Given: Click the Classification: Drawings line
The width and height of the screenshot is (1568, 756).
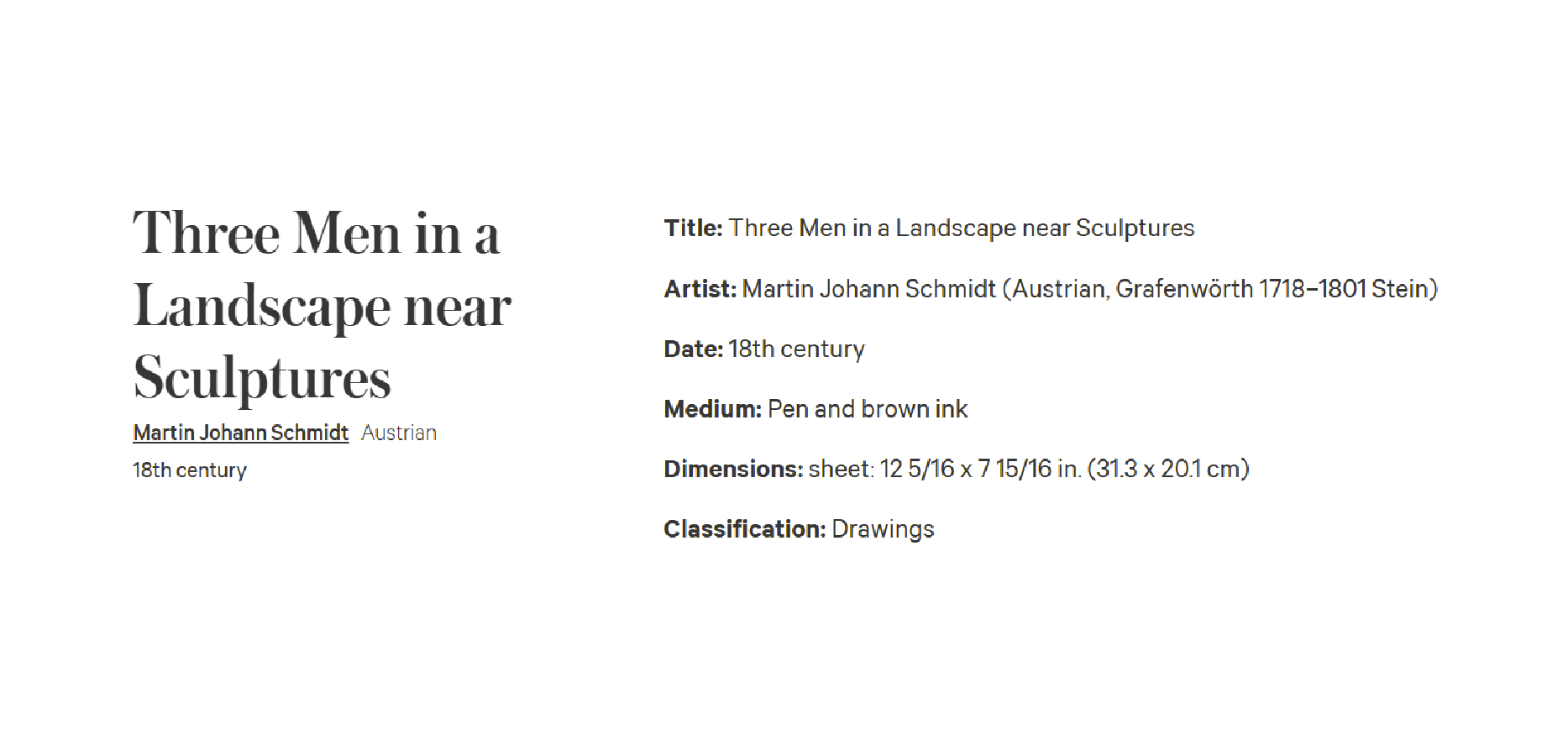Looking at the screenshot, I should click(x=799, y=529).
